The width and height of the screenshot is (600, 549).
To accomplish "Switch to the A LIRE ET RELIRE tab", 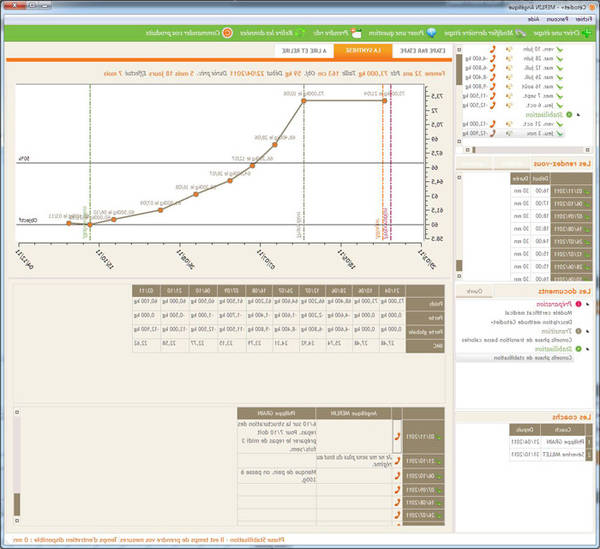I will (304, 51).
